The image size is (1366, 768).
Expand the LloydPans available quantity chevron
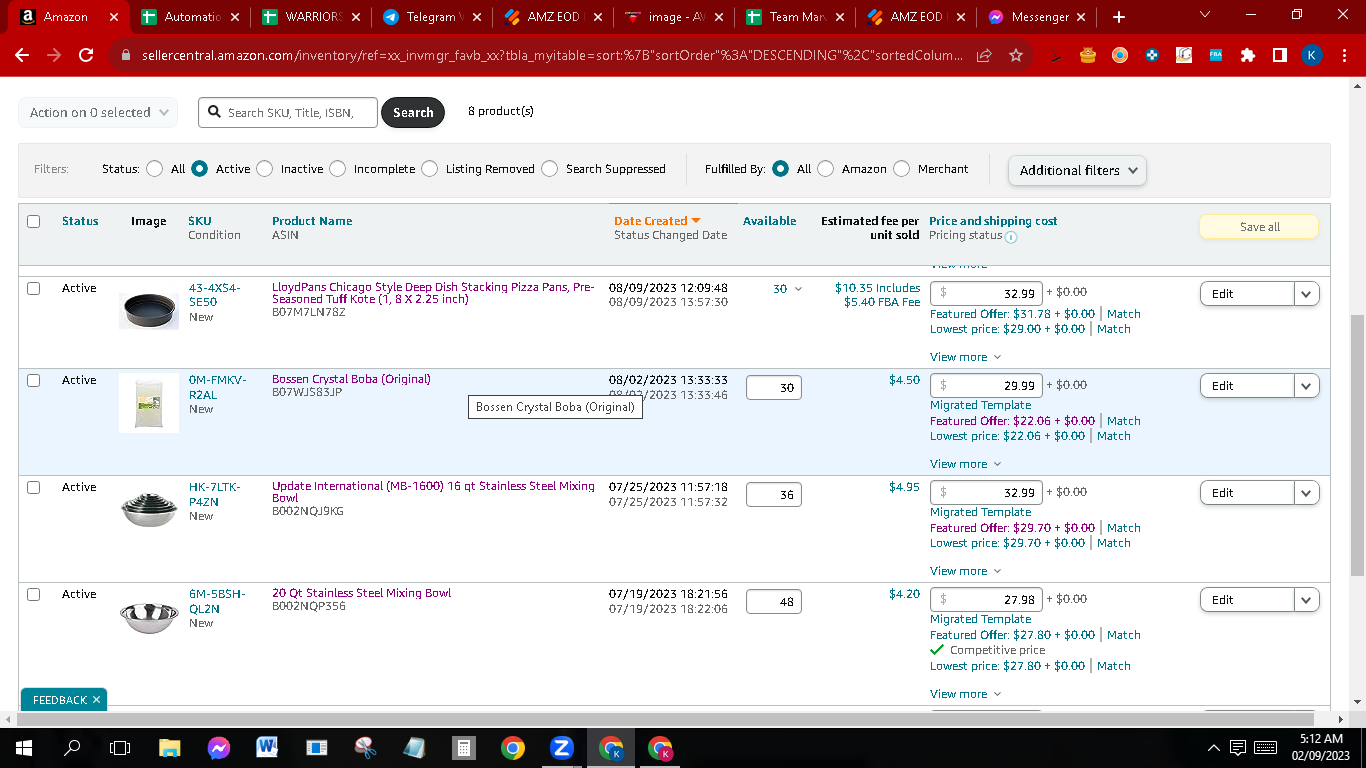[797, 289]
